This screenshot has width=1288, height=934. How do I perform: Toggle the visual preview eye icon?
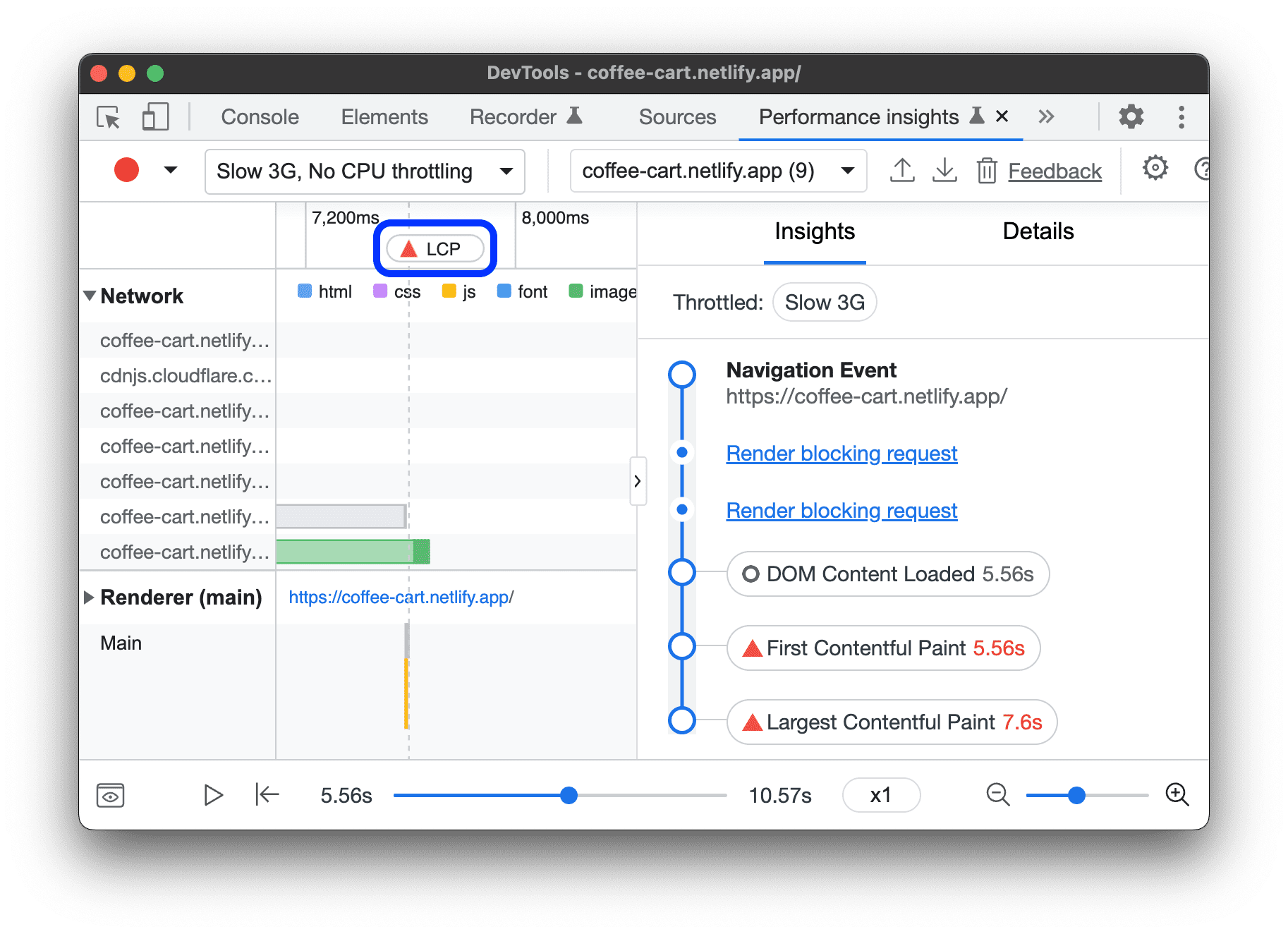point(110,795)
